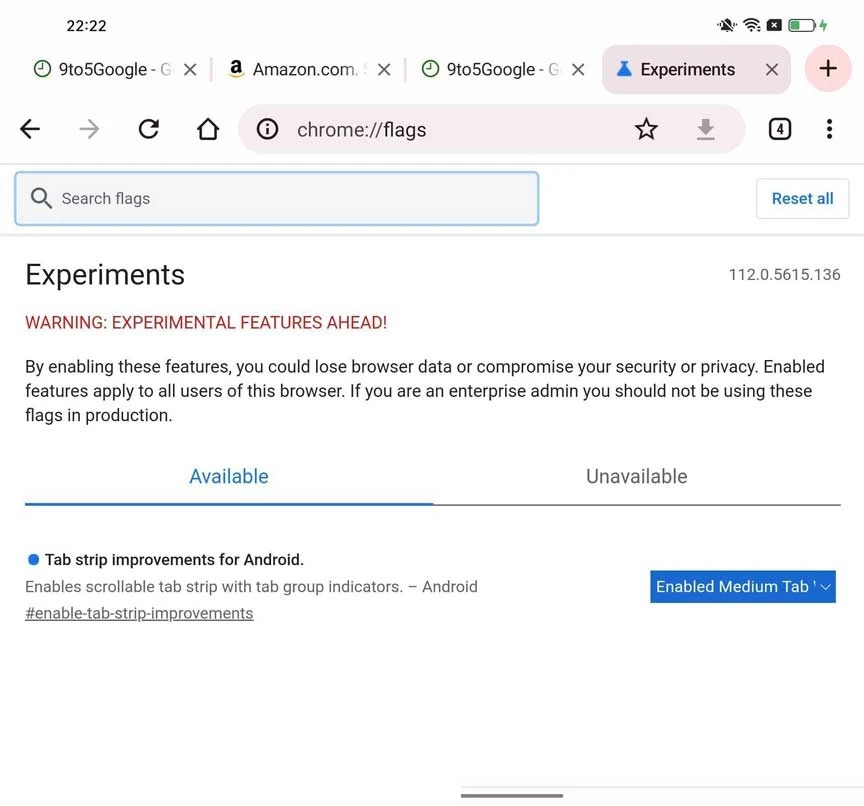Tap the download page icon
Screen dimensions: 864x806
706,129
